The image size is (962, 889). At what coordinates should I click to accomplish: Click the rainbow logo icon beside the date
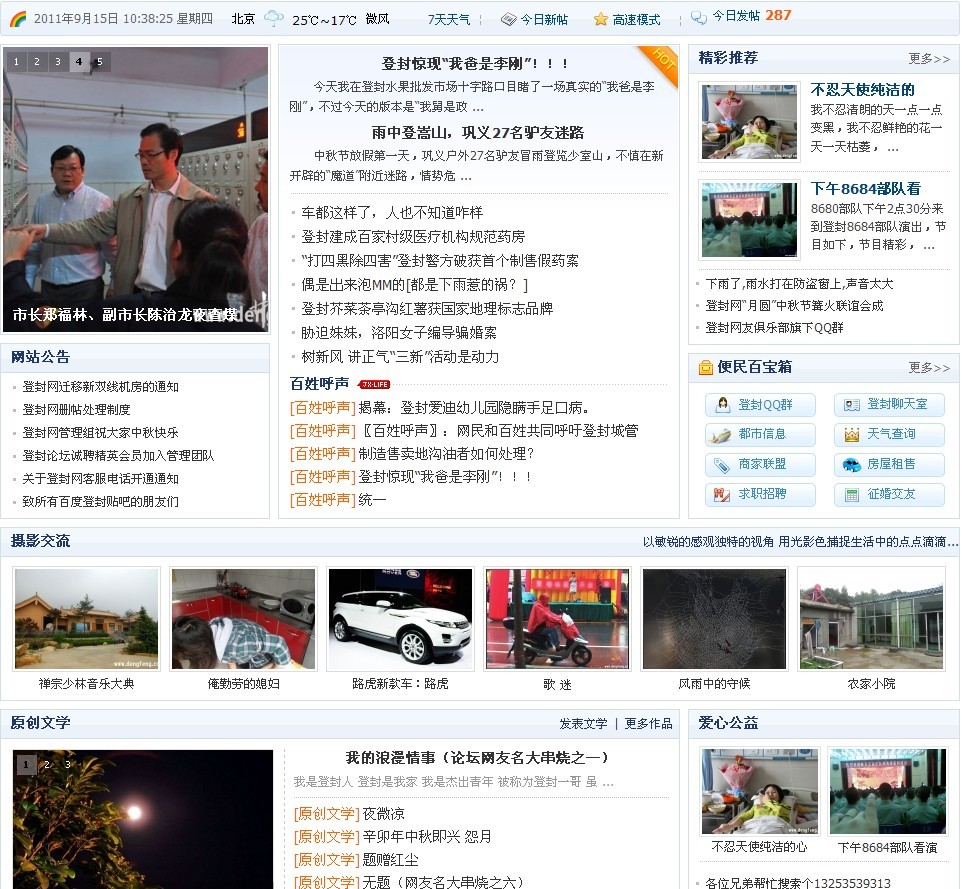[x=18, y=19]
